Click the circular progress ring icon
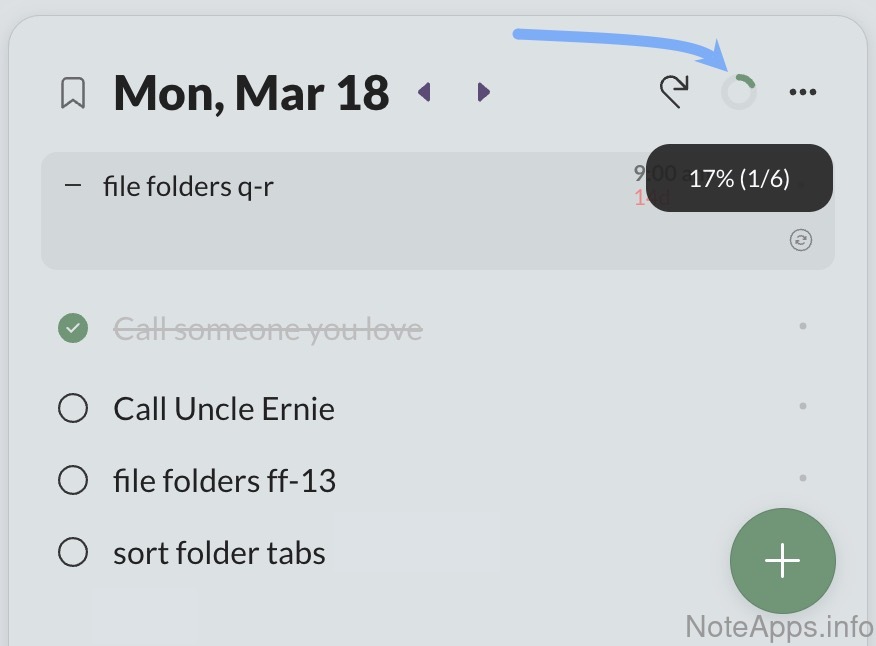 pyautogui.click(x=739, y=92)
